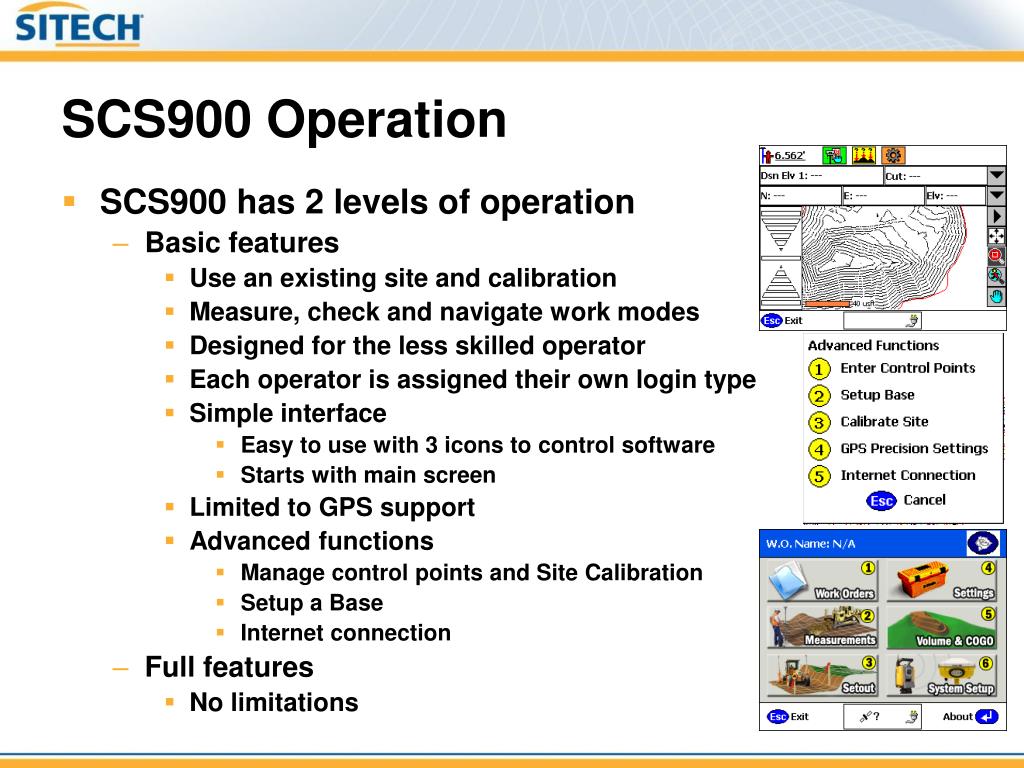
Task: Select the zoom-to-position globe magnifier icon
Action: 996,276
